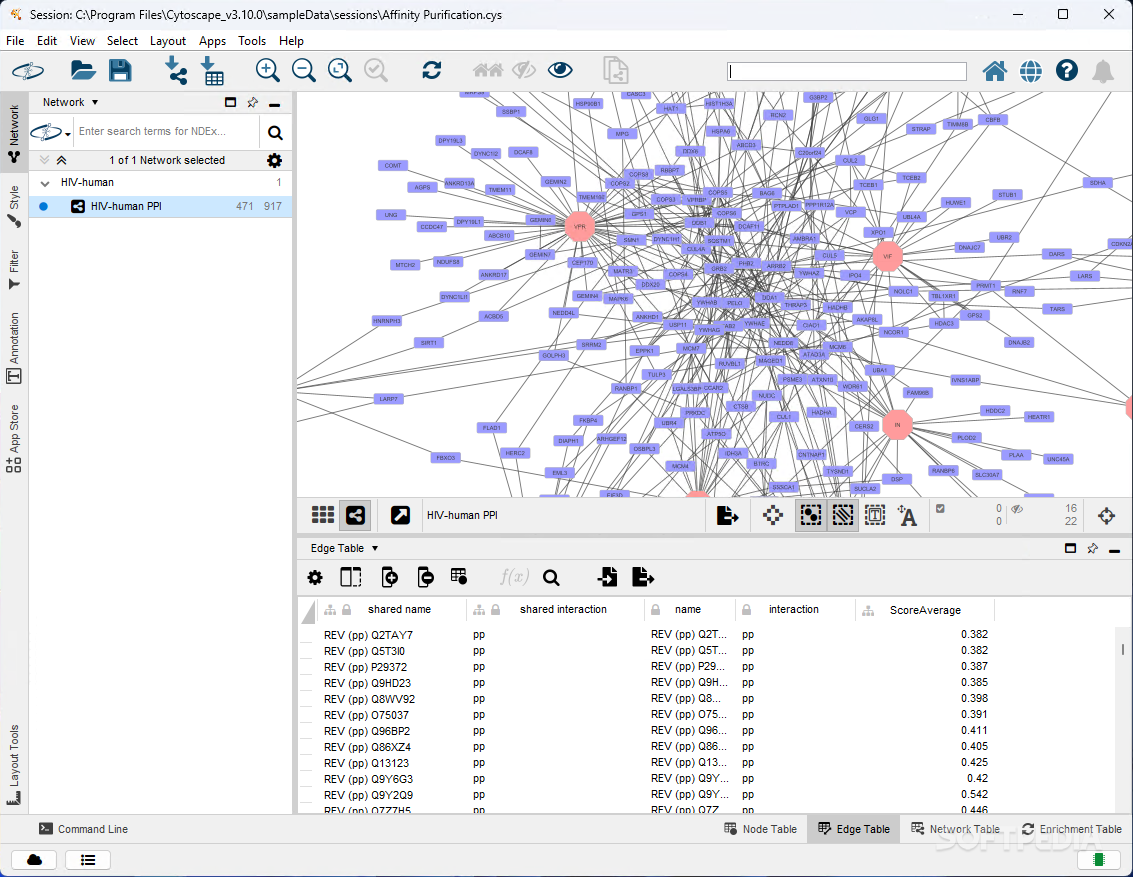
Task: Detach network view window icon
Action: pyautogui.click(x=400, y=515)
